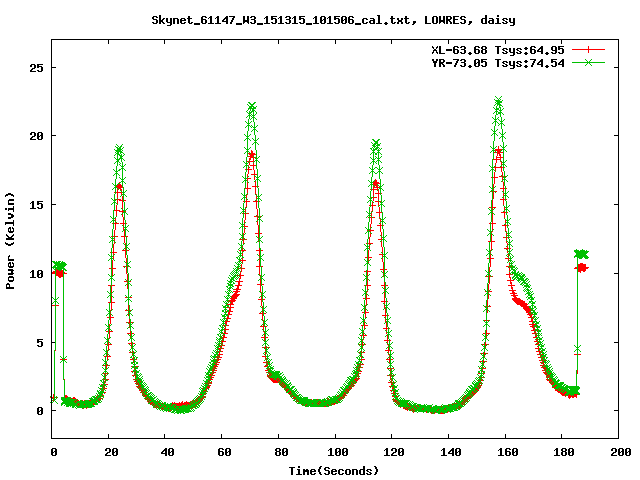This screenshot has width=640, height=480.
Task: Click the 60 tick label on the x-axis
Action: pyautogui.click(x=223, y=453)
